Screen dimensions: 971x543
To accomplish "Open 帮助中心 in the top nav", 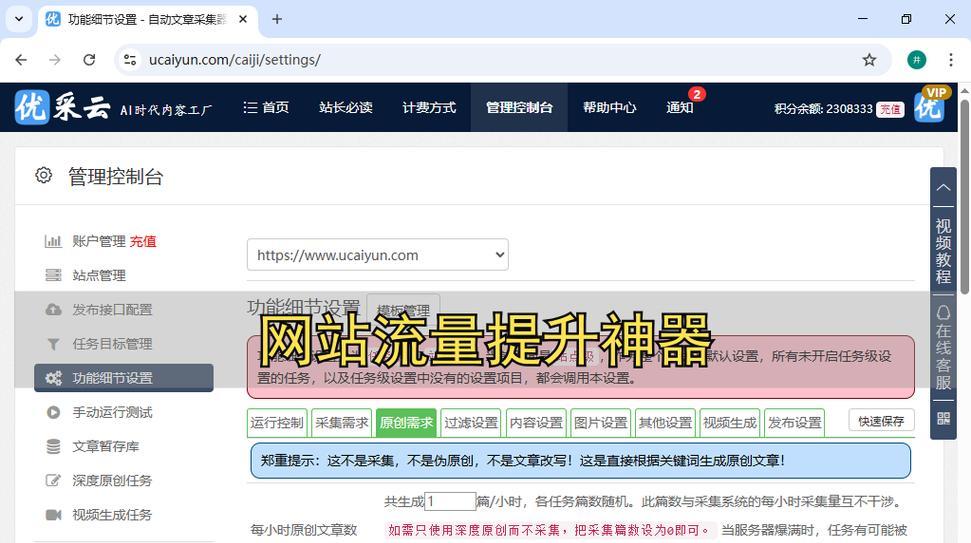I will coord(609,108).
